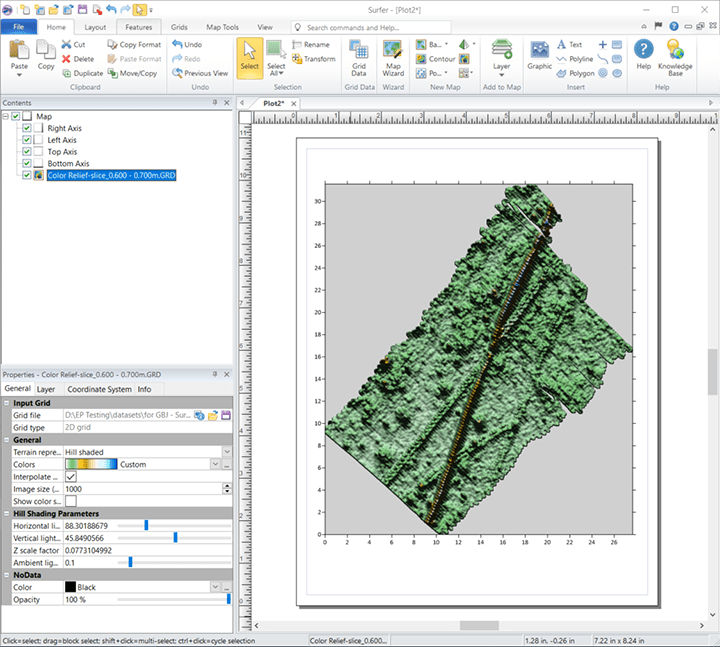Save the grid file from Properties
Screen dimensions: 720x647
coord(226,415)
